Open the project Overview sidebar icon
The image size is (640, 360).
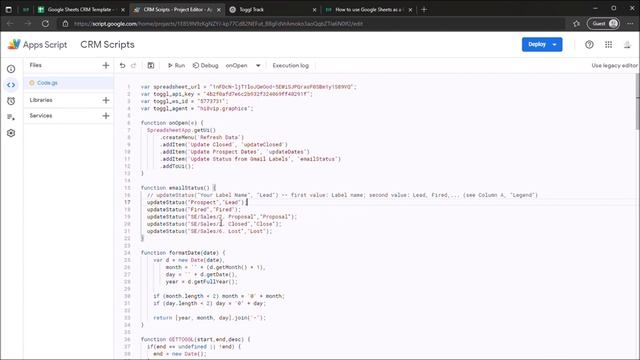[11, 69]
